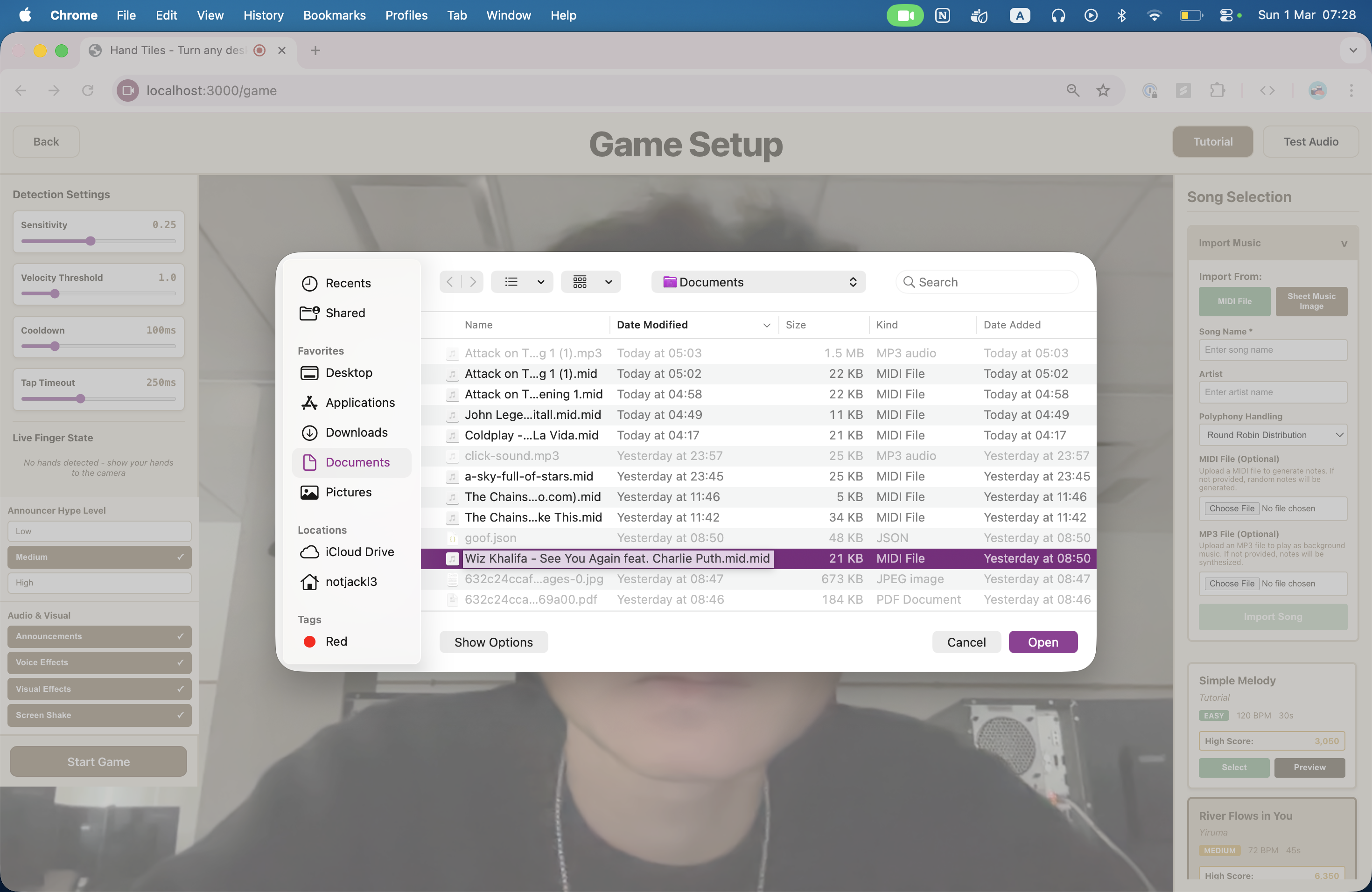Expand the list view options dropdown
The width and height of the screenshot is (1372, 892).
[x=540, y=282]
